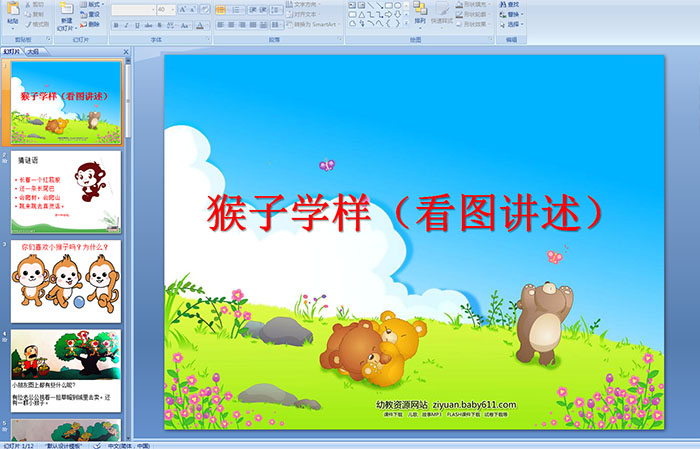The image size is (700, 449).
Task: Toggle italic formatting
Action: [126, 25]
